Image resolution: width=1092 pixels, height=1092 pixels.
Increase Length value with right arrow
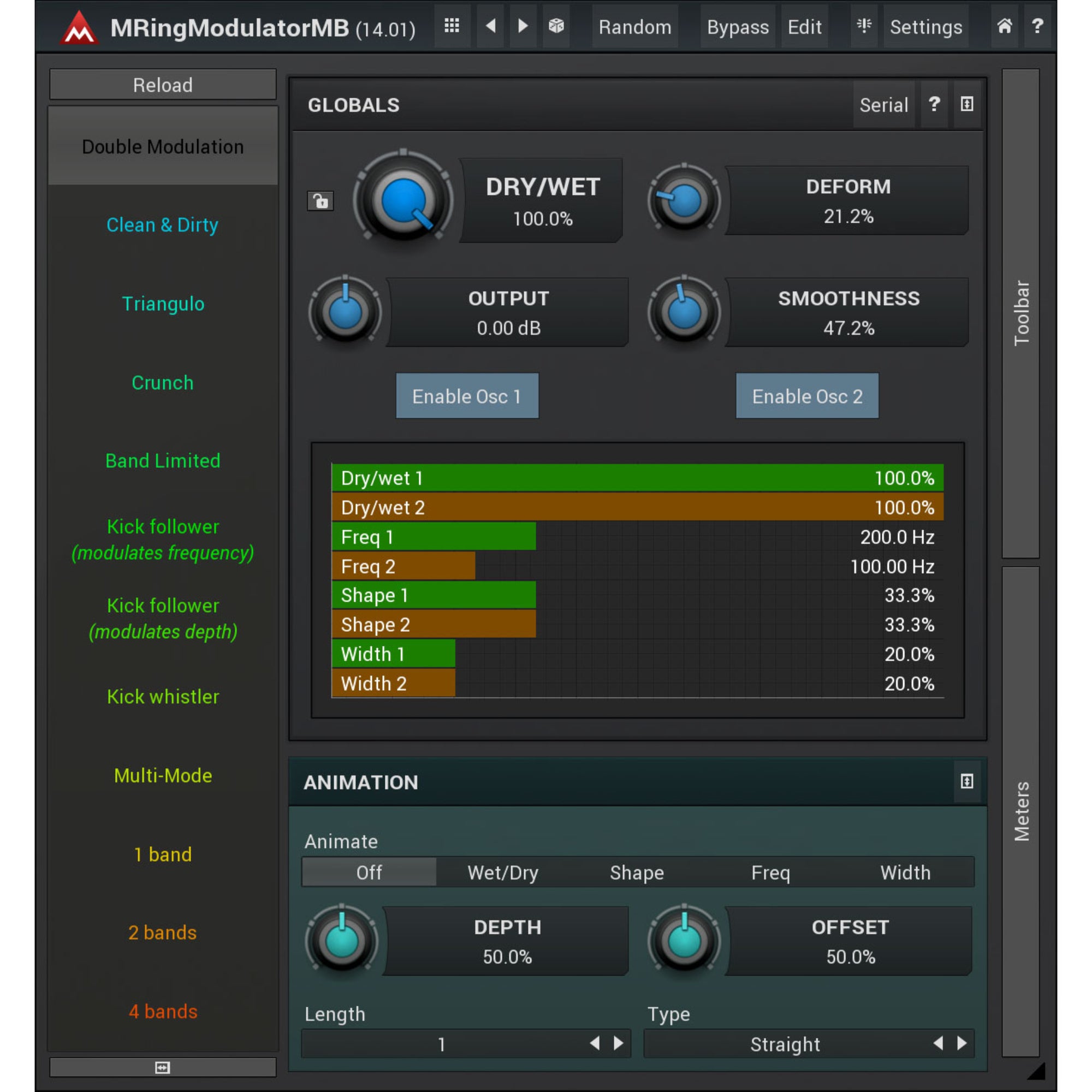(x=619, y=1043)
